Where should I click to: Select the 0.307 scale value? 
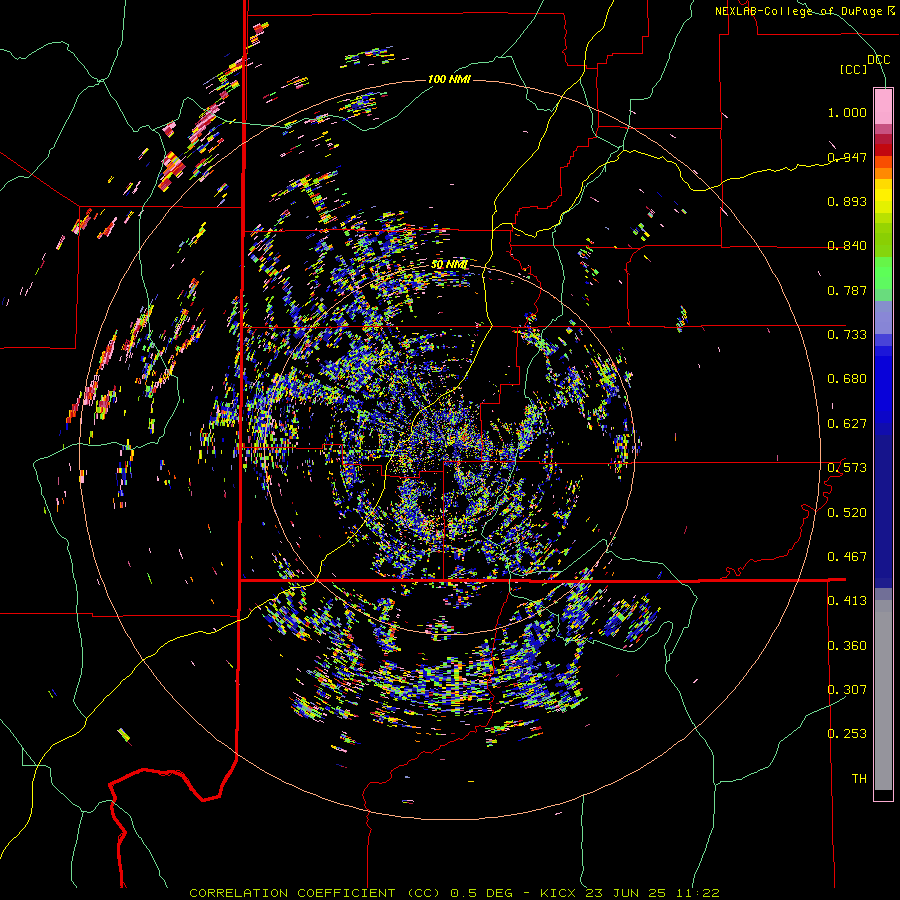pos(847,690)
